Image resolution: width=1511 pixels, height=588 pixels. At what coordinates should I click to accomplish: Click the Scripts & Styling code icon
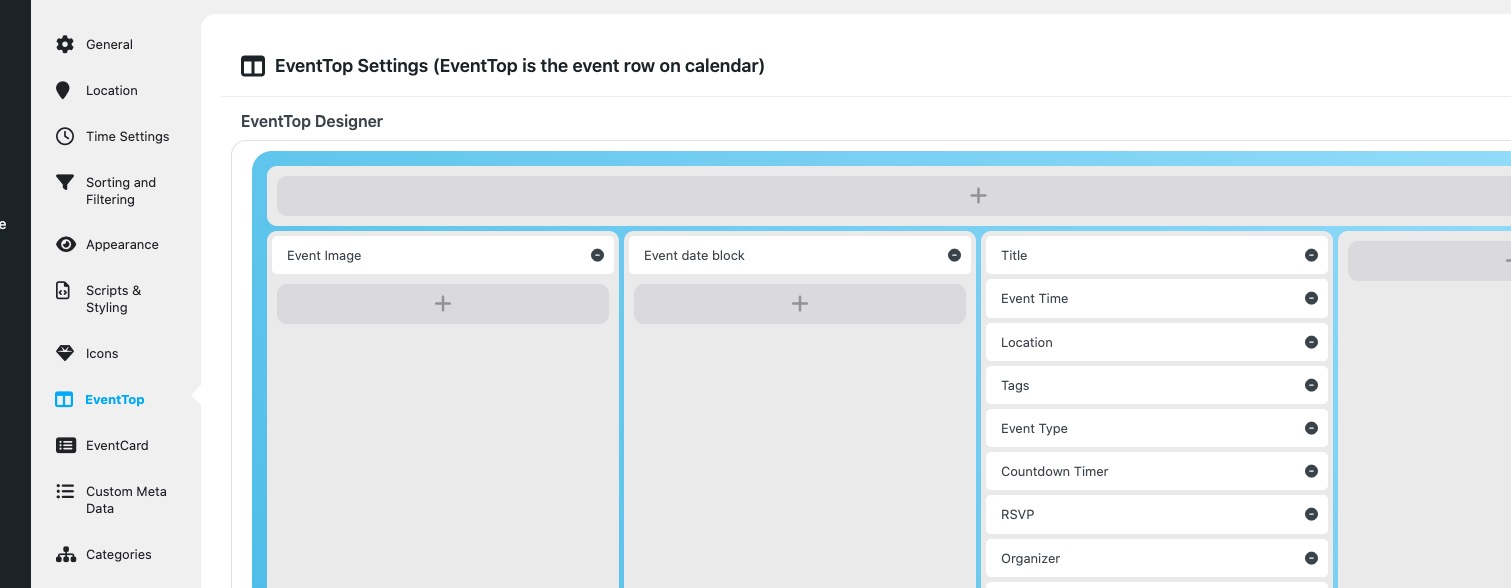point(63,291)
